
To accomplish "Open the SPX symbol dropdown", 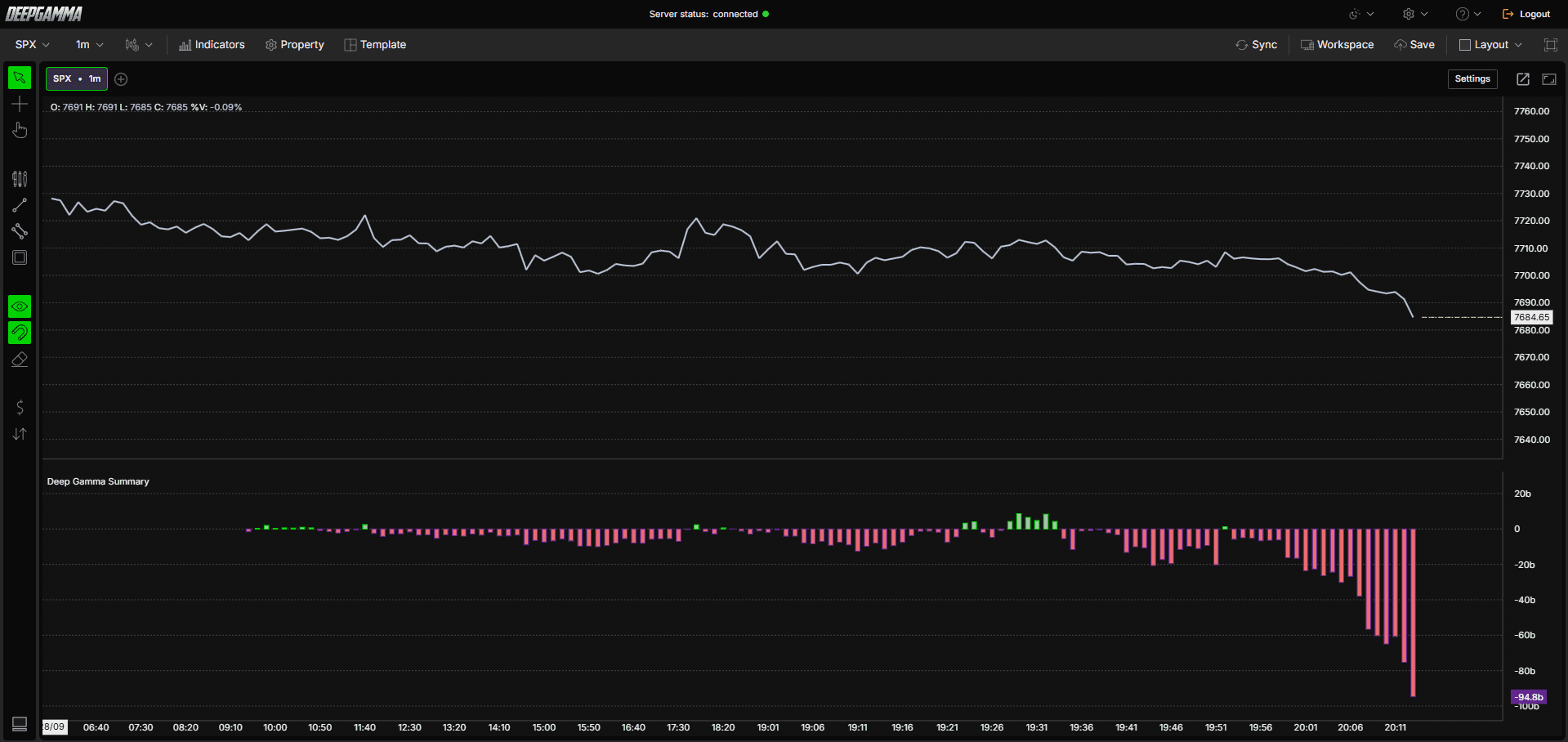I will [33, 45].
